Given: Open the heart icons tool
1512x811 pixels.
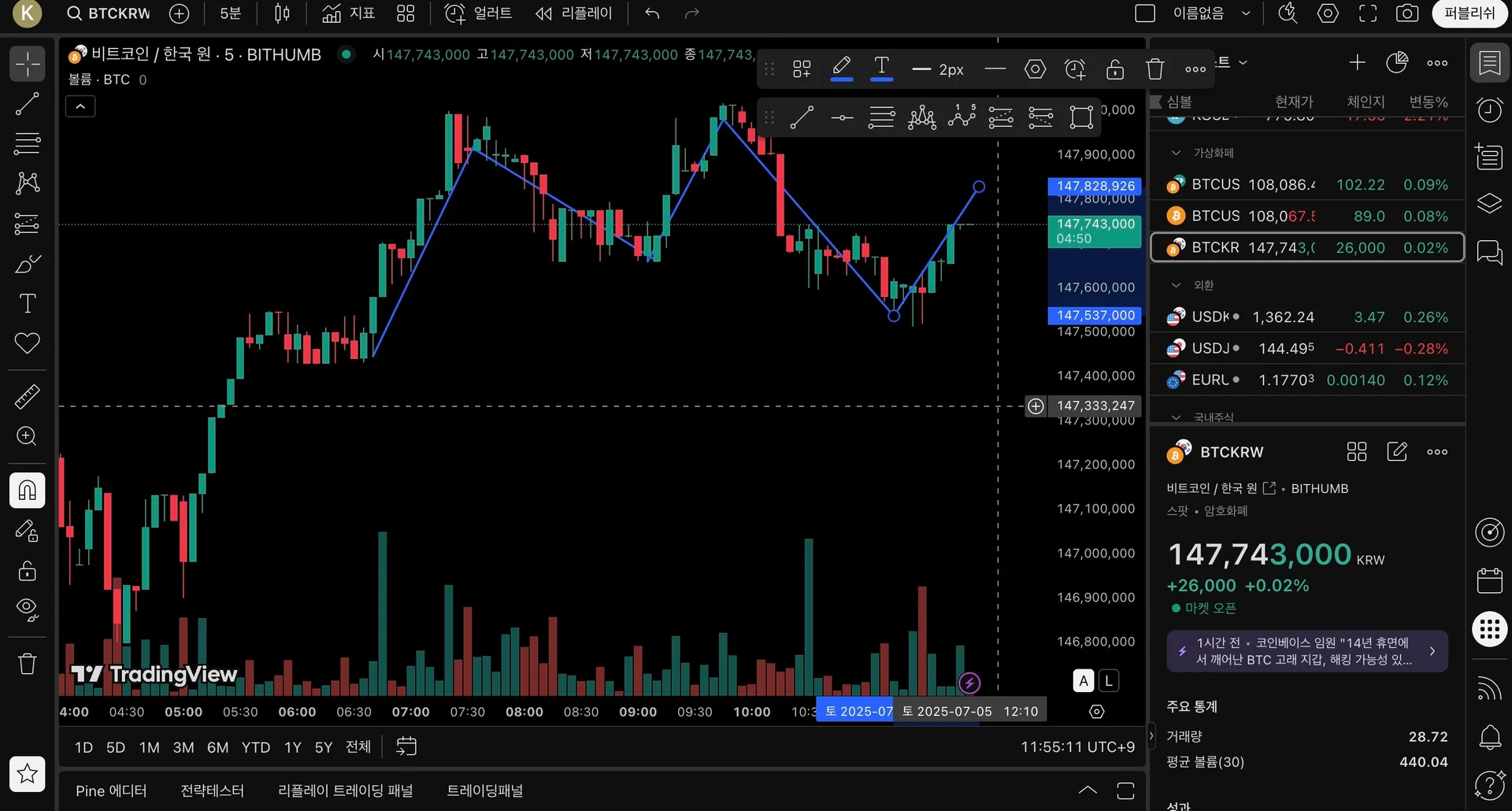Looking at the screenshot, I should [x=28, y=343].
